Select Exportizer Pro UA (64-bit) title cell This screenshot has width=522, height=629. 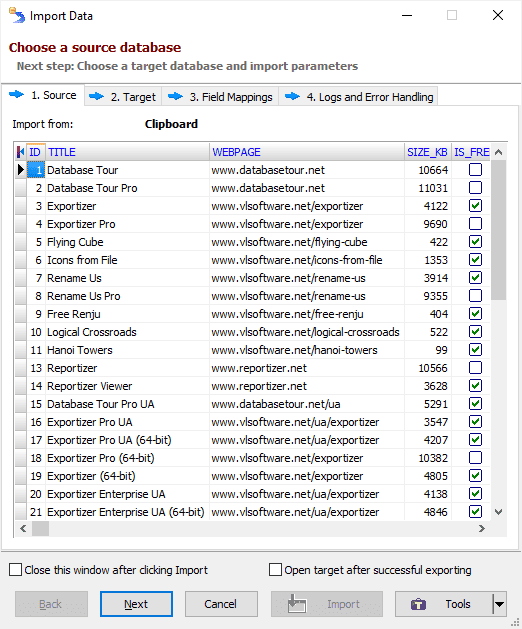[x=127, y=440]
